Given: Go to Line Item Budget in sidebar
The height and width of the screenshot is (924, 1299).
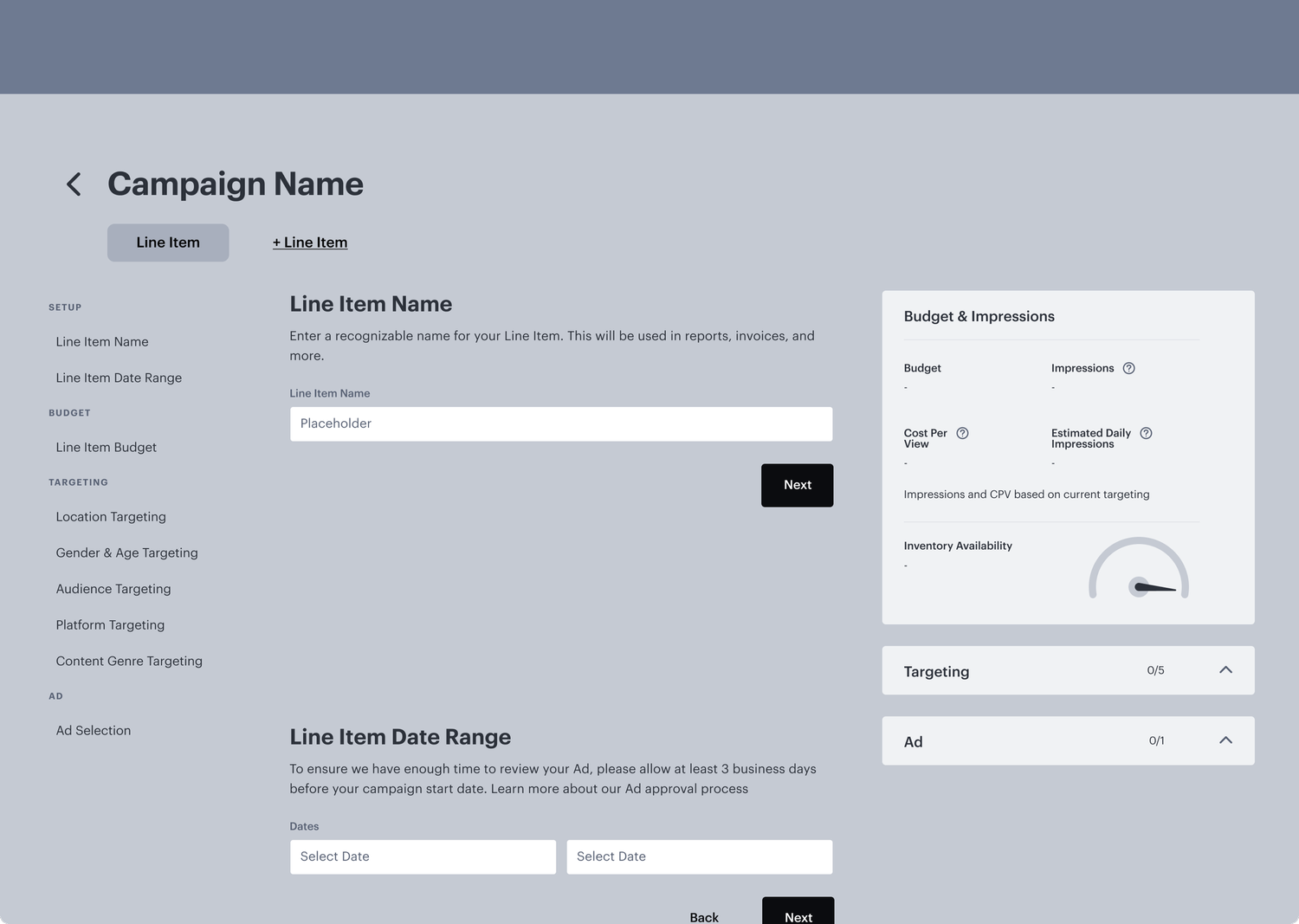Looking at the screenshot, I should click(x=106, y=447).
